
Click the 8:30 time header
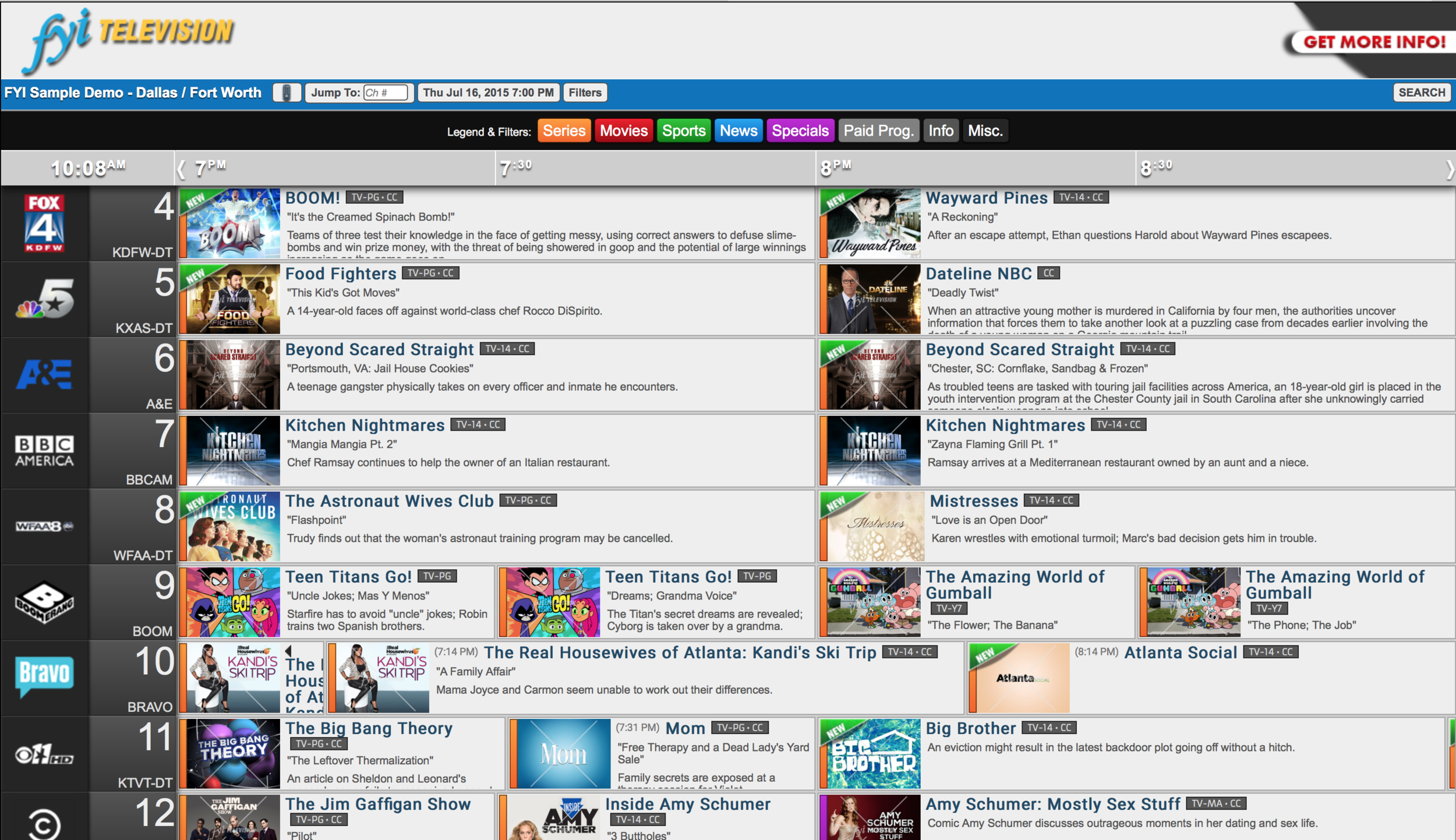point(1156,168)
